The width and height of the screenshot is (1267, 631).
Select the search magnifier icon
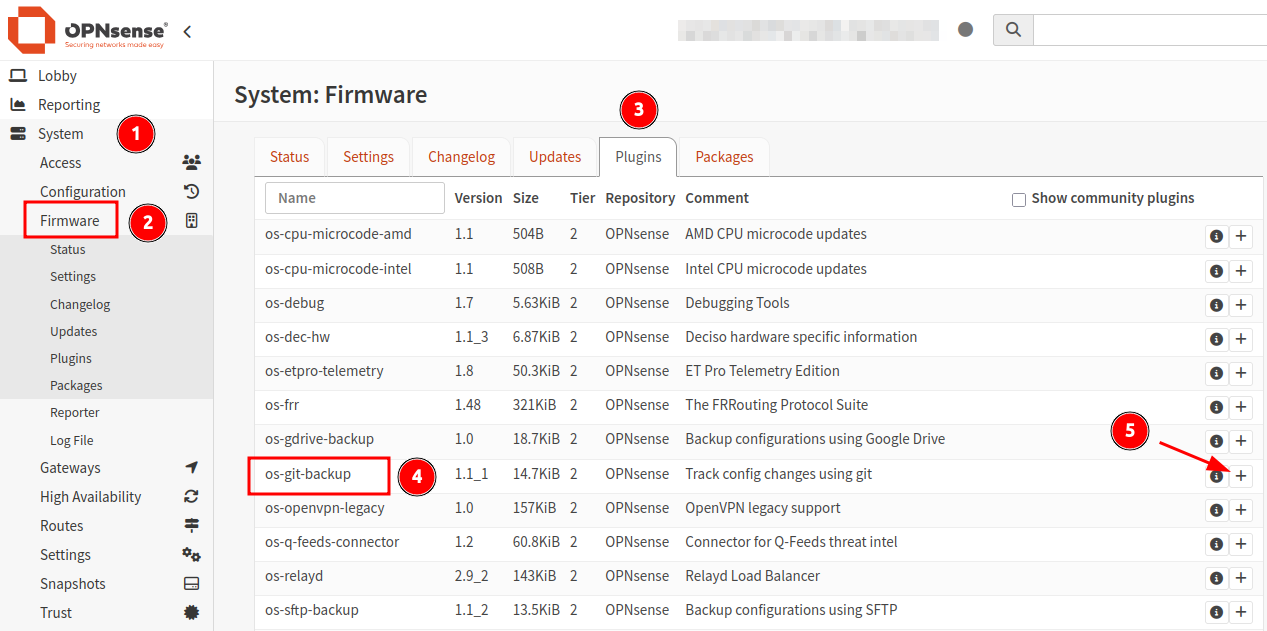1012,29
